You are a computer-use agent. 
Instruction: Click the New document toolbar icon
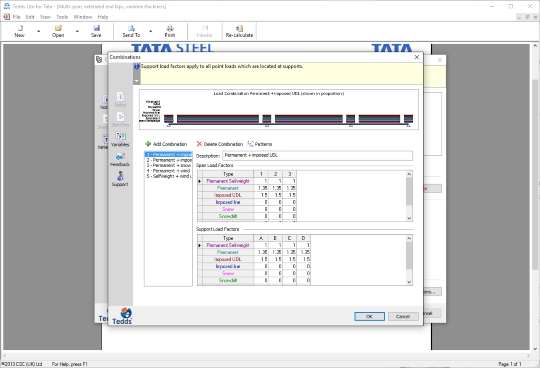(20, 29)
